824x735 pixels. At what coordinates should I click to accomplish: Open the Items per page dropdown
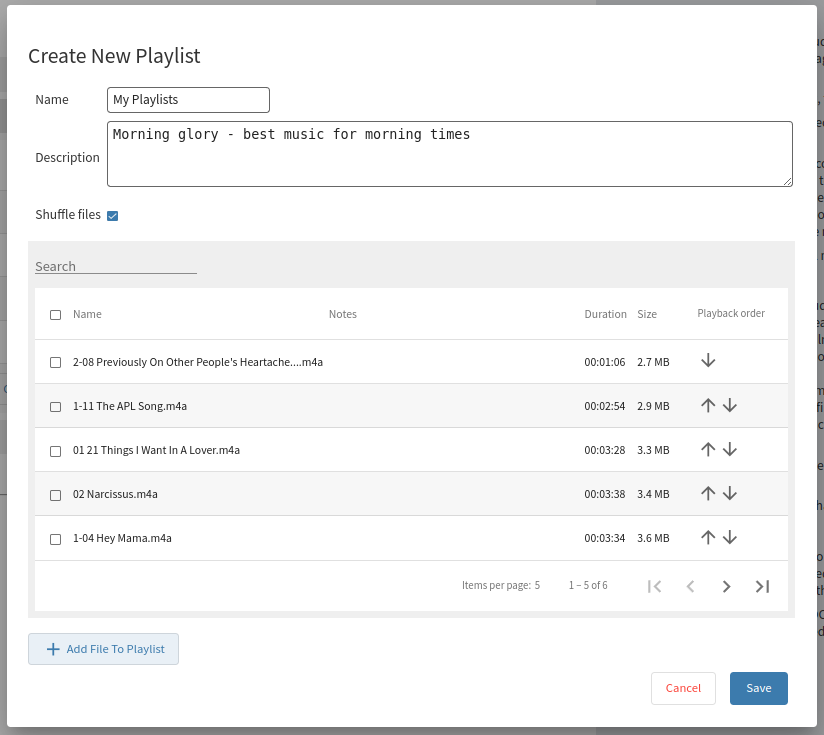point(537,585)
